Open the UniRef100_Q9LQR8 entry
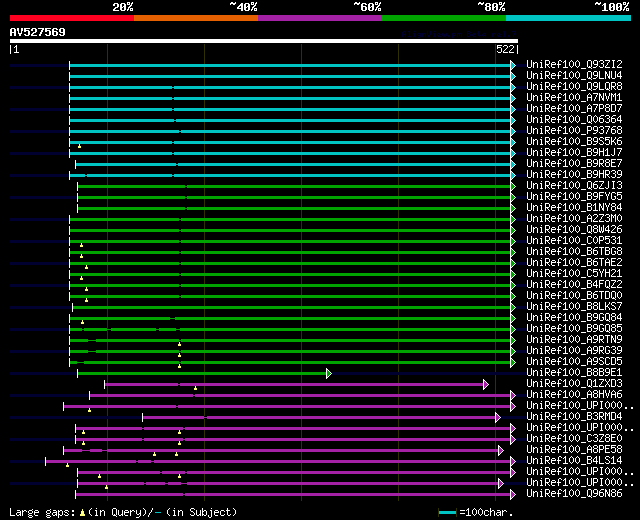This screenshot has width=640, height=520. [x=574, y=87]
